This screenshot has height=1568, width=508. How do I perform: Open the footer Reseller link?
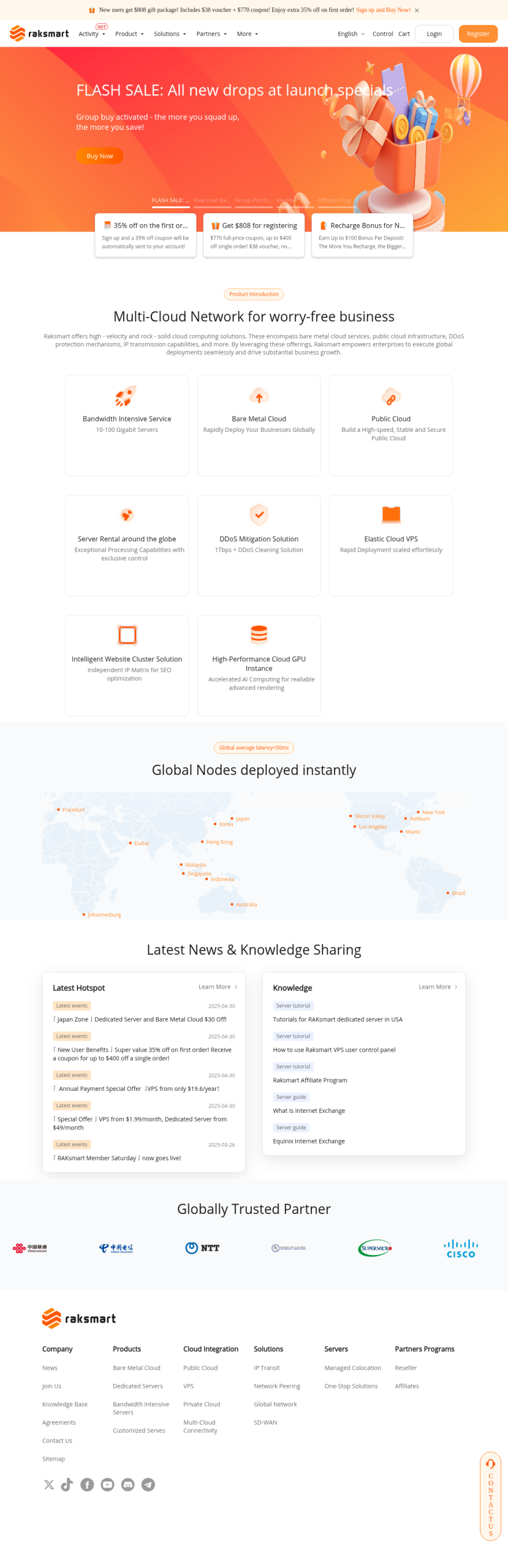click(x=406, y=1368)
